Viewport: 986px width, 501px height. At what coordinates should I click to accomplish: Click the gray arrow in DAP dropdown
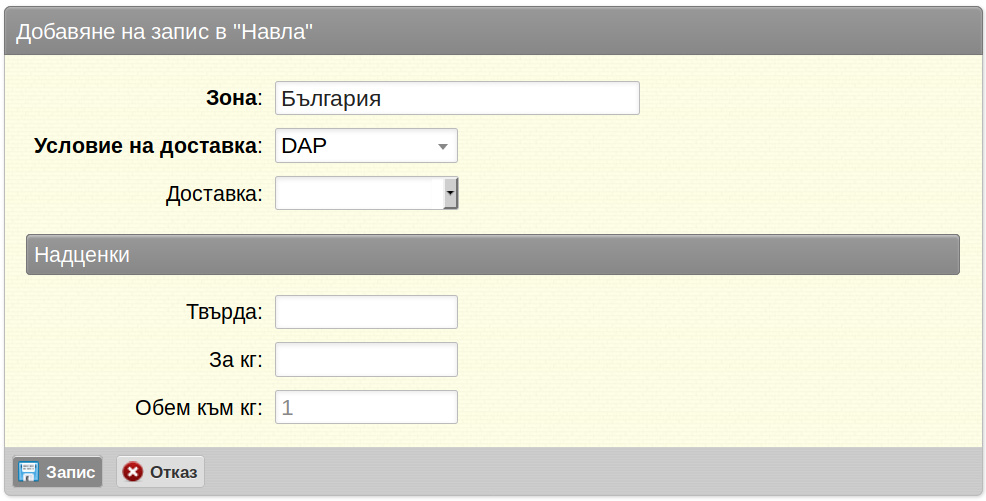(x=443, y=146)
